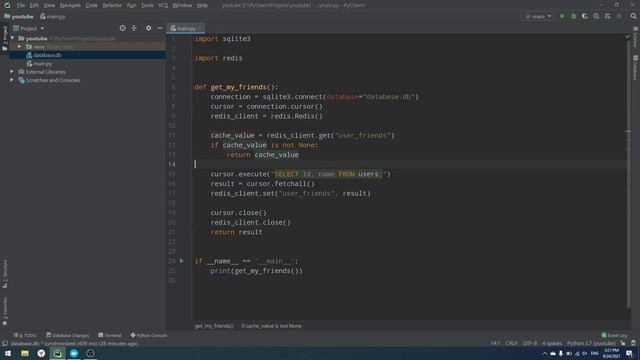Open the Python Console tool window

pyautogui.click(x=149, y=335)
